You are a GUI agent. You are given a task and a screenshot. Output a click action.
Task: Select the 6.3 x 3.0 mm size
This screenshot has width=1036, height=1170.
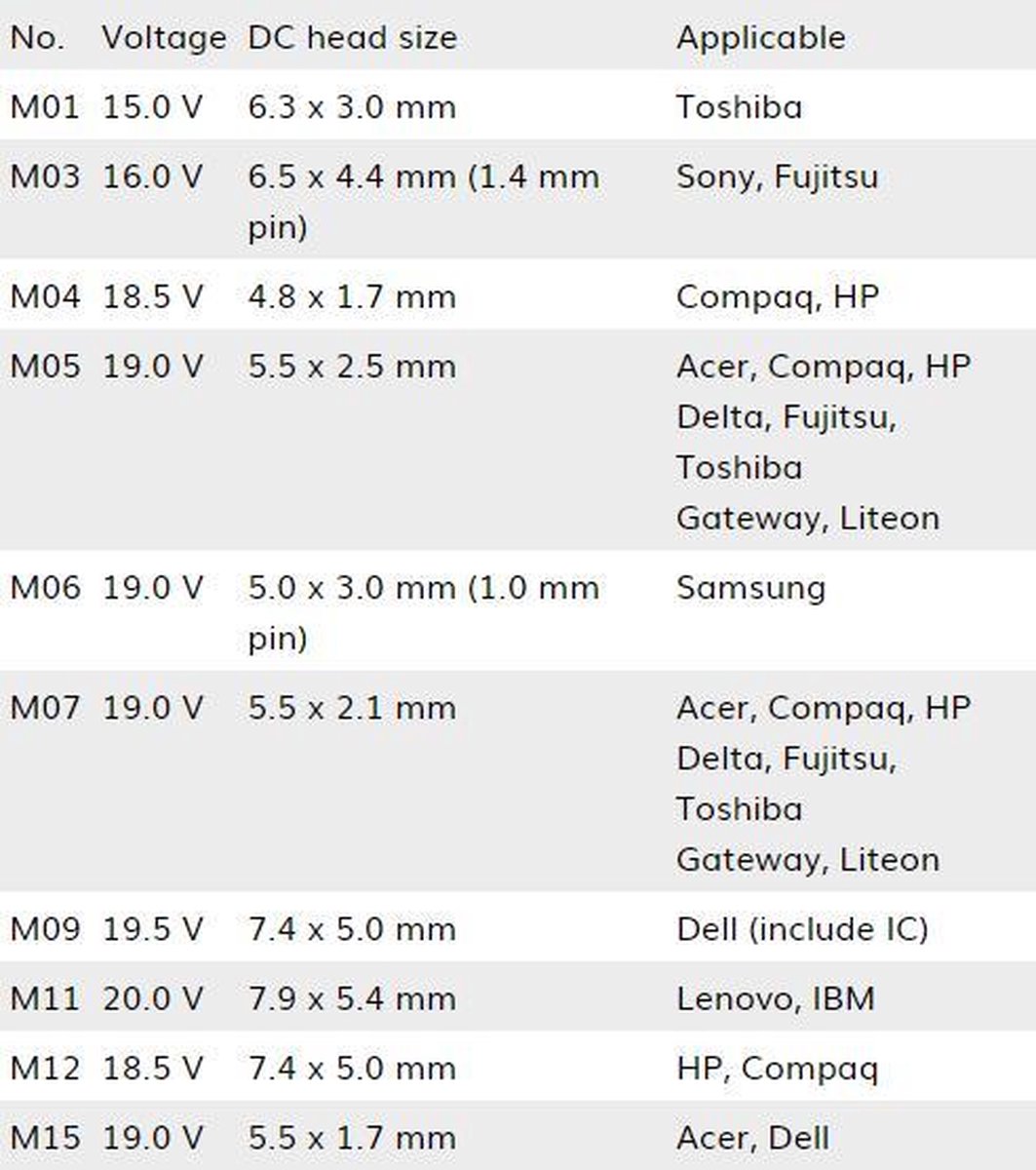[352, 106]
